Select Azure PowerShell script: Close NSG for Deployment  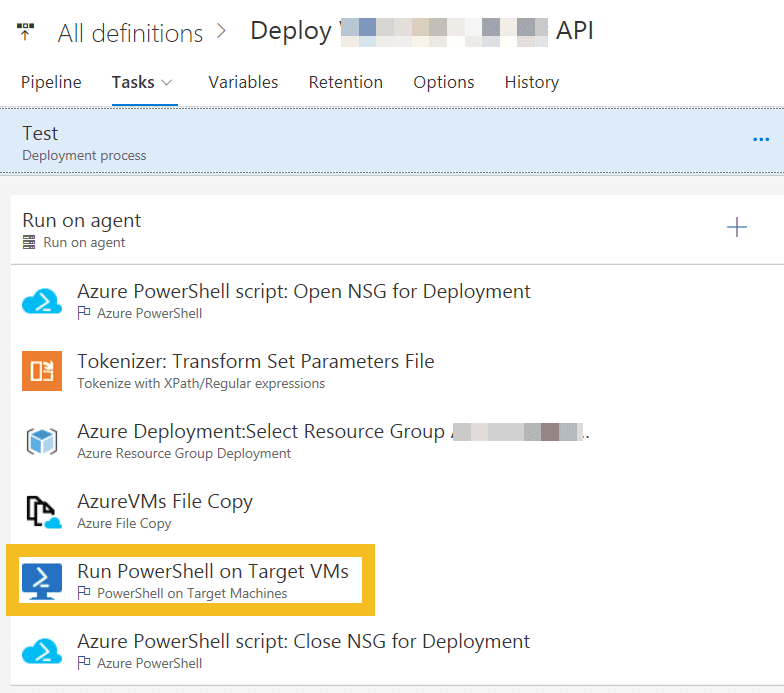[304, 642]
